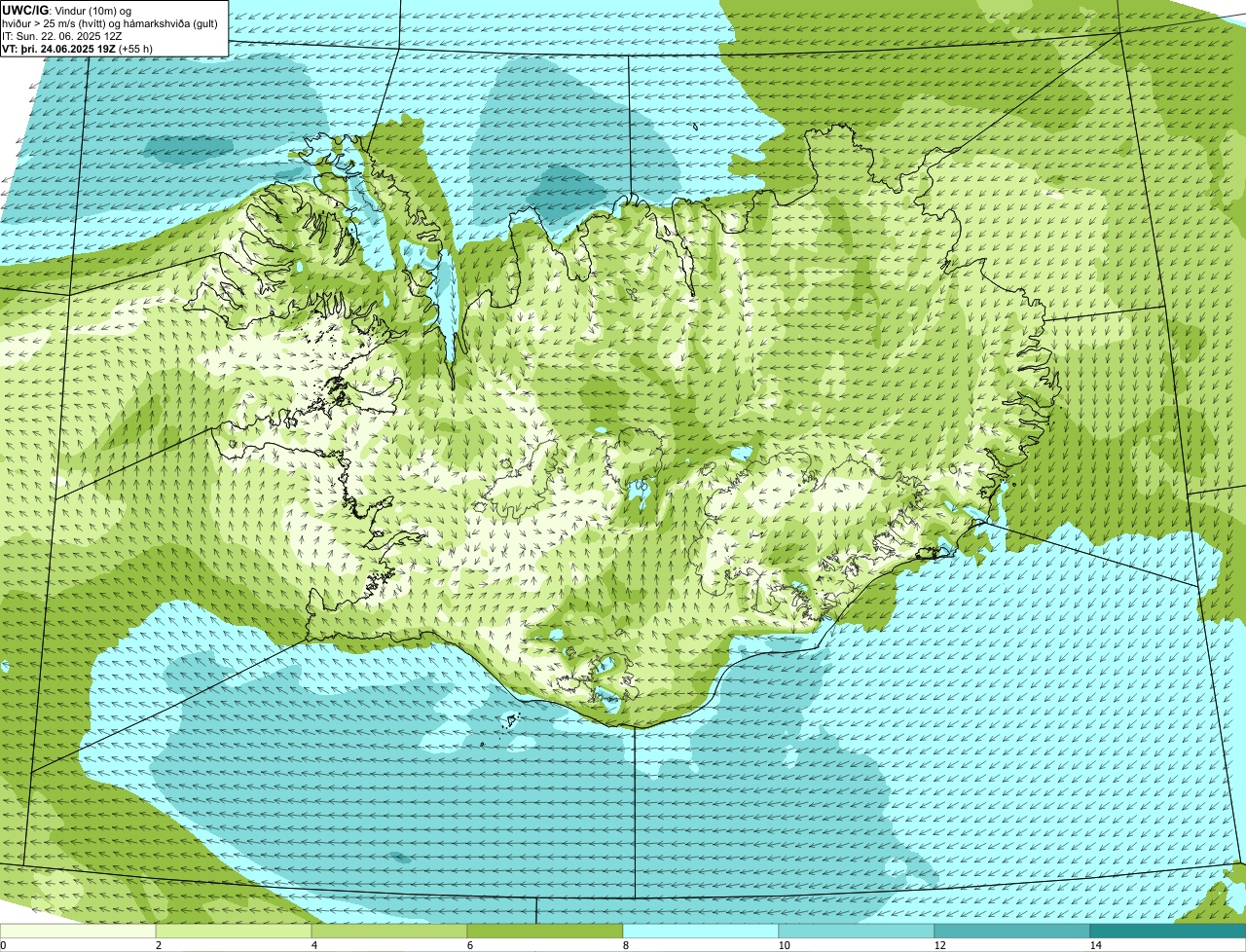Image resolution: width=1246 pixels, height=952 pixels.
Task: Click the '8' legend tick label
Action: coord(624,945)
